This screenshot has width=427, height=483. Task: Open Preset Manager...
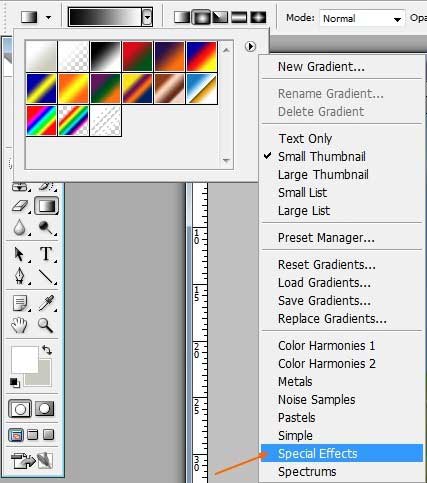326,238
